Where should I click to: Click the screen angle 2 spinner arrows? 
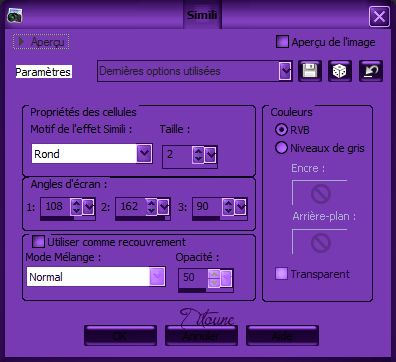click(x=151, y=207)
